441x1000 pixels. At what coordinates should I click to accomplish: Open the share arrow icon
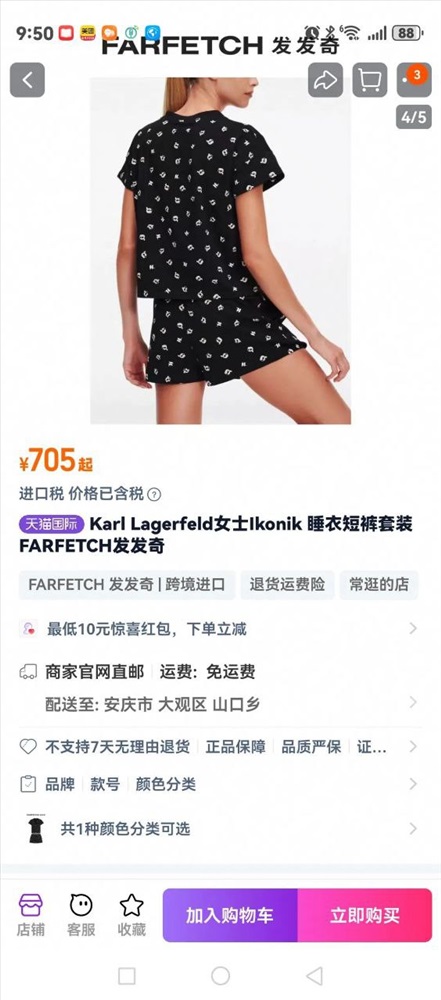click(x=325, y=80)
